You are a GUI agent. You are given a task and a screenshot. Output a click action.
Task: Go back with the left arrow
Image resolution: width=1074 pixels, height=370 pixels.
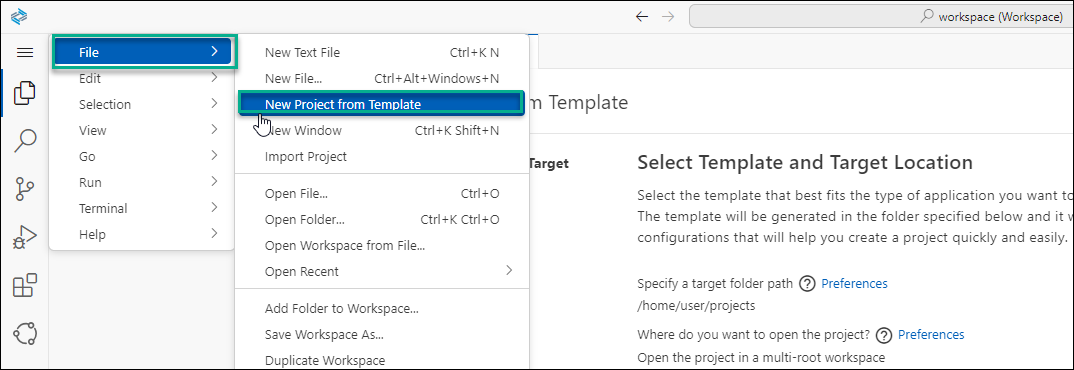click(x=642, y=16)
